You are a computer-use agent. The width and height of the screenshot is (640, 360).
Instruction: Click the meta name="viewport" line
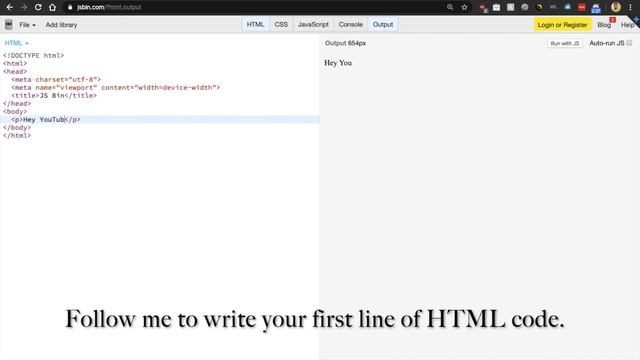[116, 87]
